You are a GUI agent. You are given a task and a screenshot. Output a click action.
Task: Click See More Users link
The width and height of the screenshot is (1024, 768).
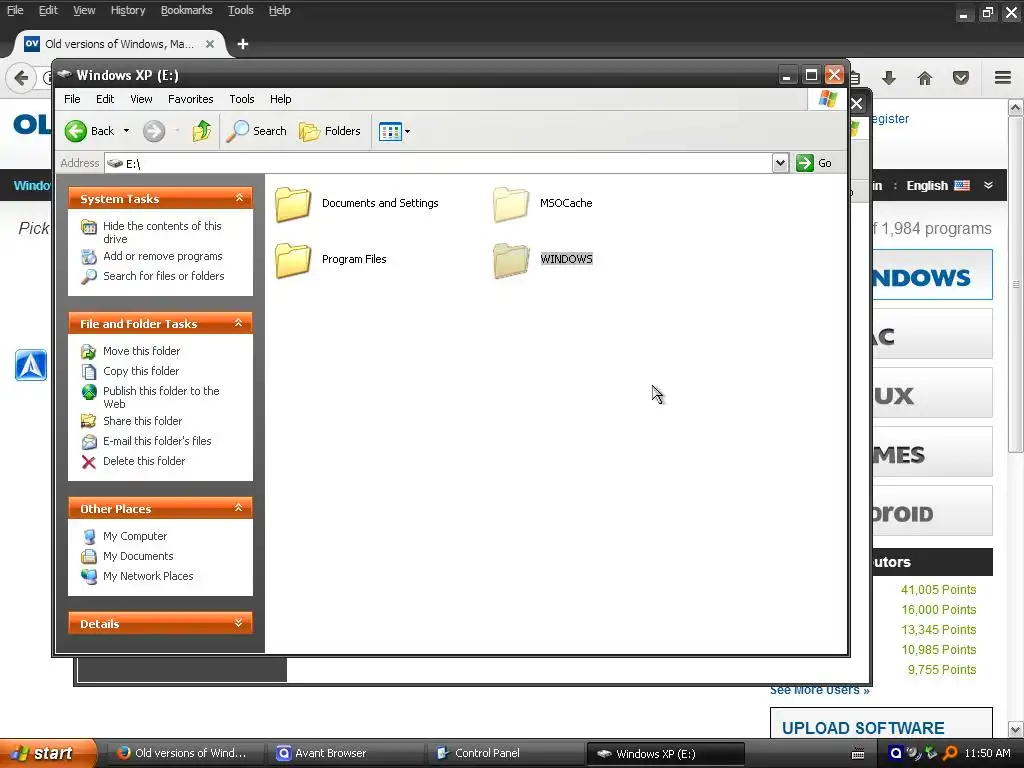[x=820, y=690]
